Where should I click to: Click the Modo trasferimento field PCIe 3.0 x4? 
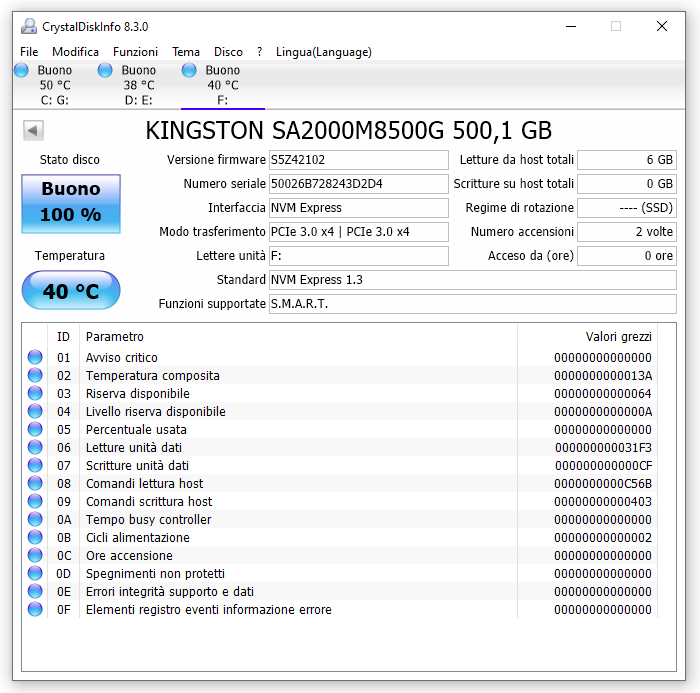(358, 232)
